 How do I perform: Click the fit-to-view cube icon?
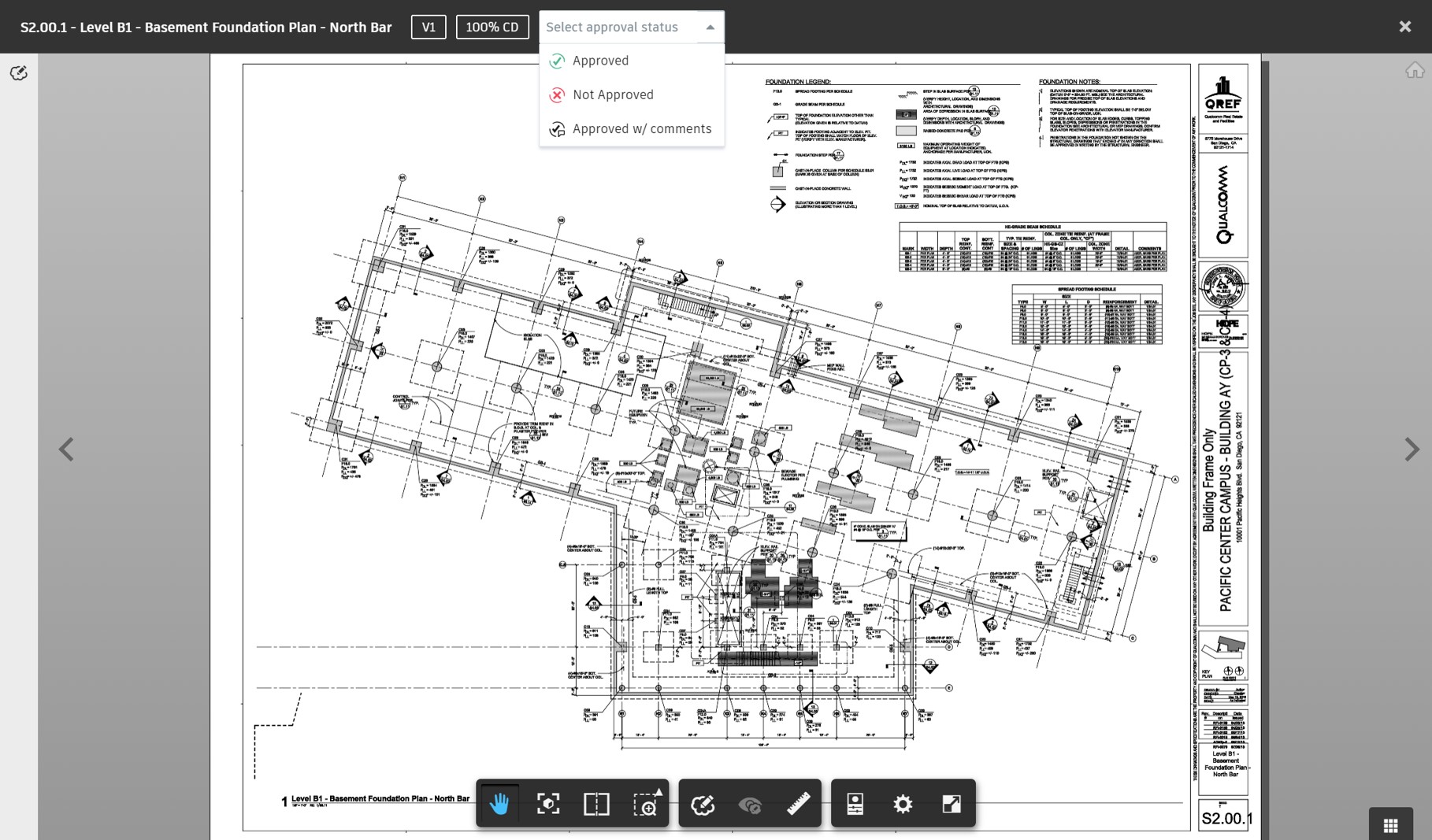tap(548, 804)
